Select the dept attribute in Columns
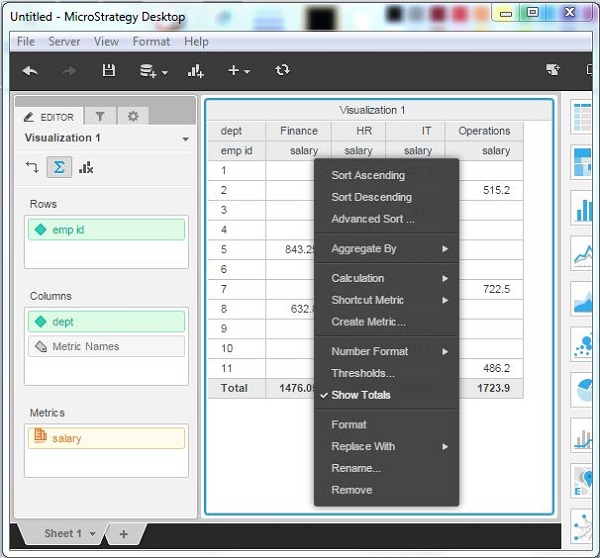This screenshot has height=558, width=600. coord(106,321)
